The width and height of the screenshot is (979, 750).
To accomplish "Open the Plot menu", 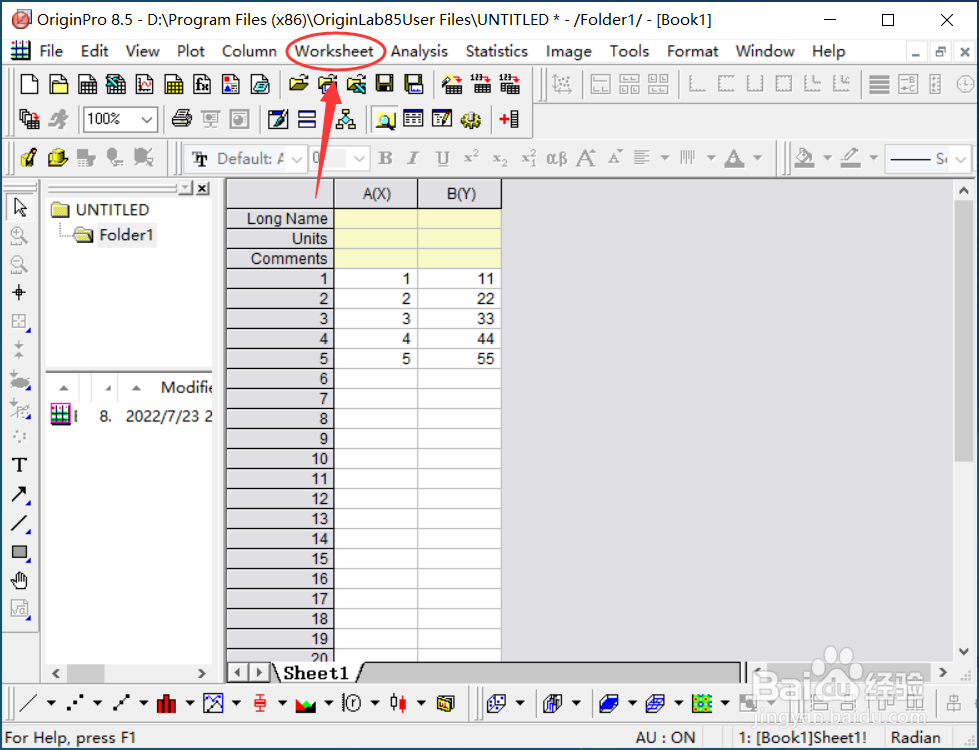I will [190, 51].
